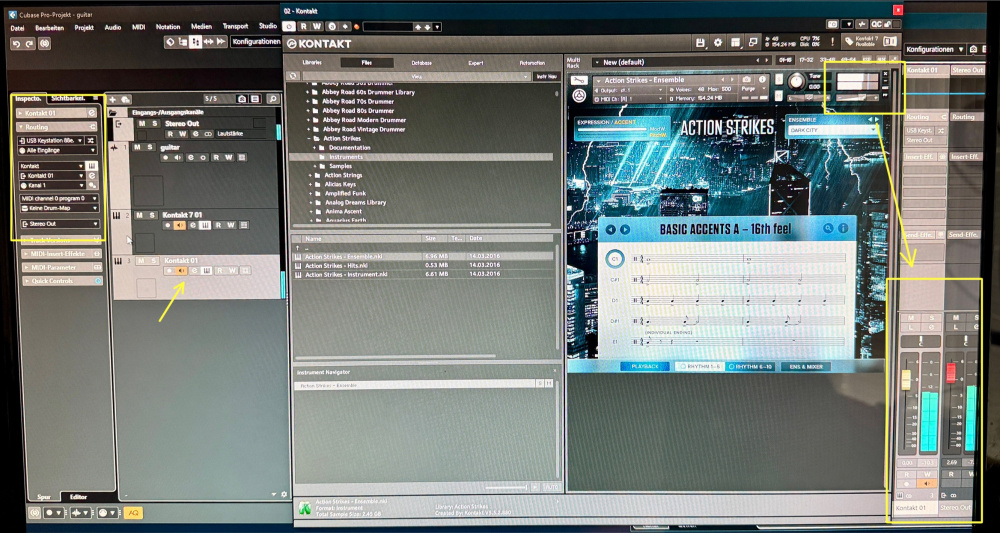This screenshot has width=1000, height=533.
Task: Open the track list search magnifier
Action: click(272, 99)
